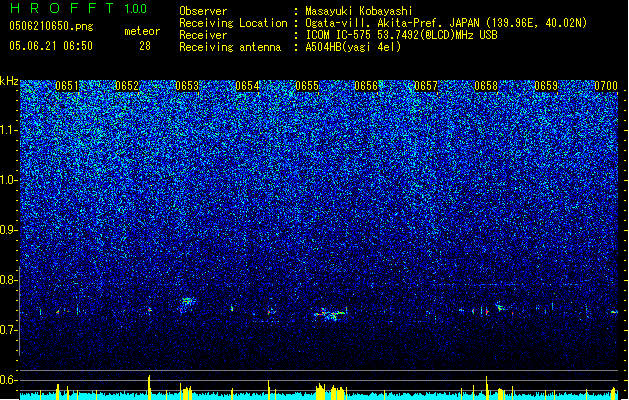The height and width of the screenshot is (400, 629).
Task: Click the 0.8 kHz axis tick label
Action: coord(9,280)
